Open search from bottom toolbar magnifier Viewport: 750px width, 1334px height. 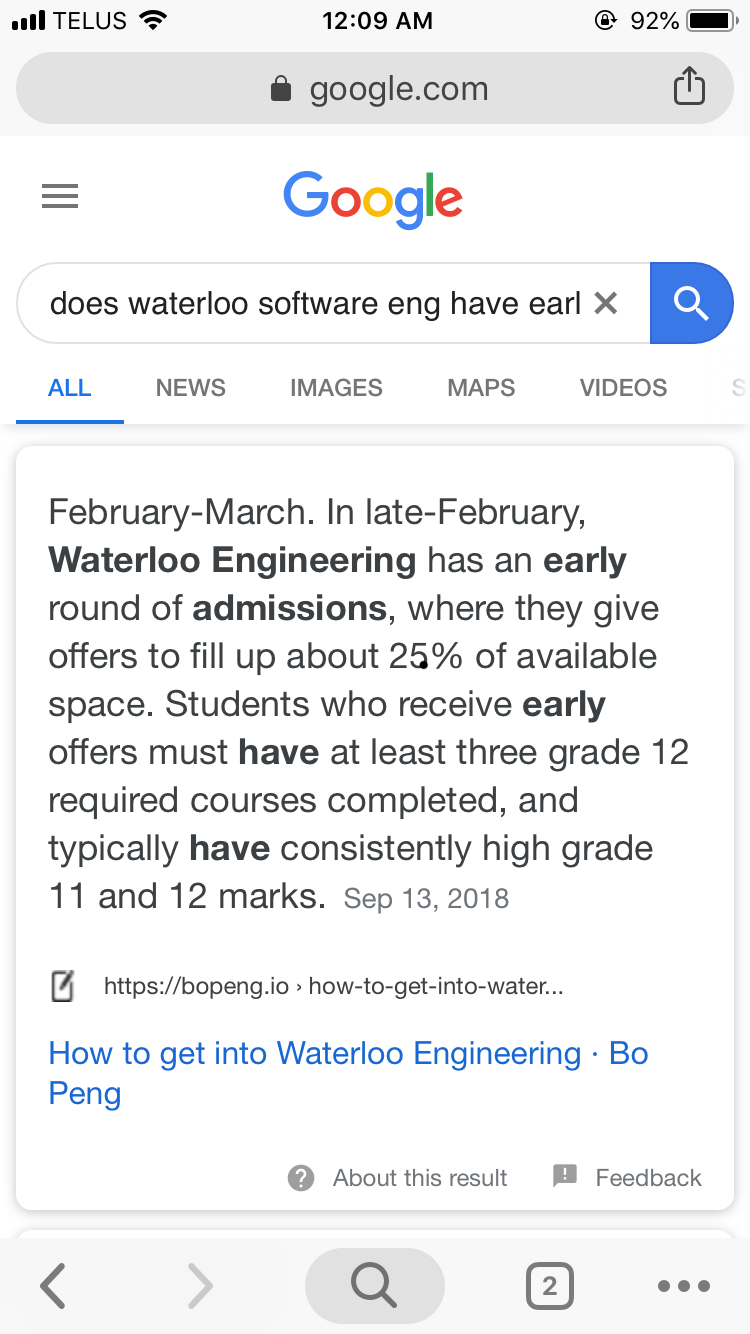375,1285
